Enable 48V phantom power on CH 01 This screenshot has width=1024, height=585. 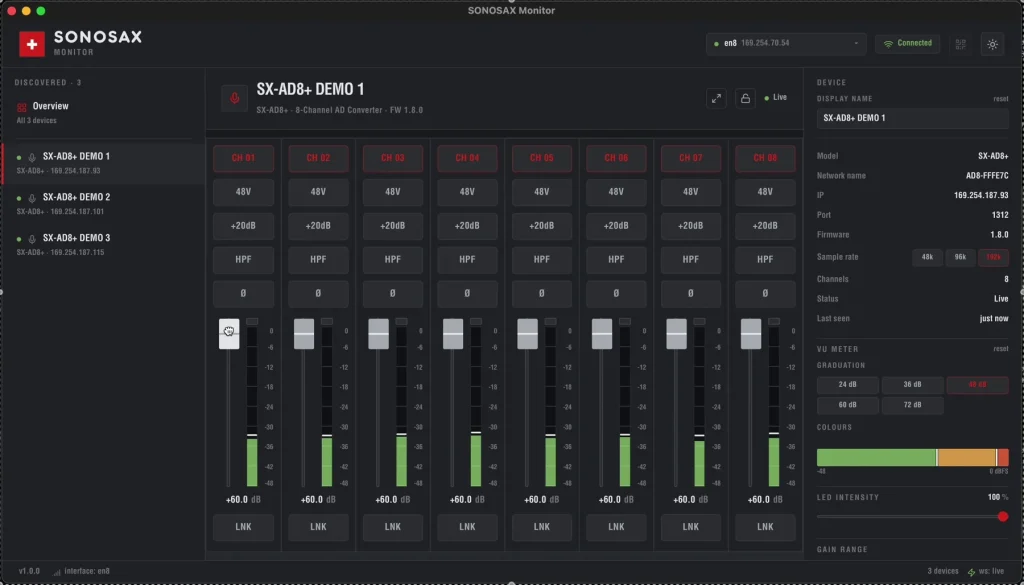[244, 192]
